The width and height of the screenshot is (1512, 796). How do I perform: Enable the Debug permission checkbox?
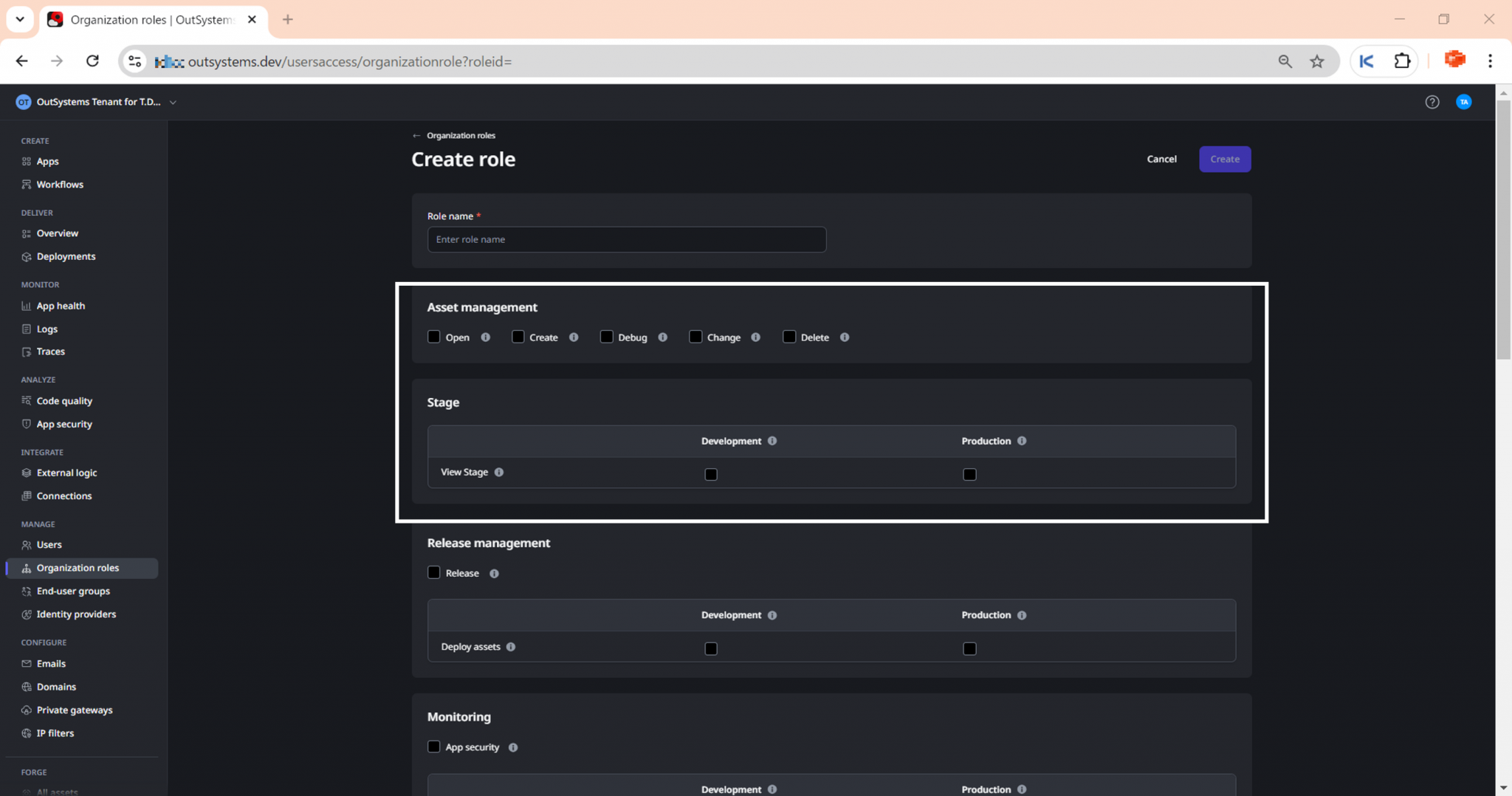606,336
